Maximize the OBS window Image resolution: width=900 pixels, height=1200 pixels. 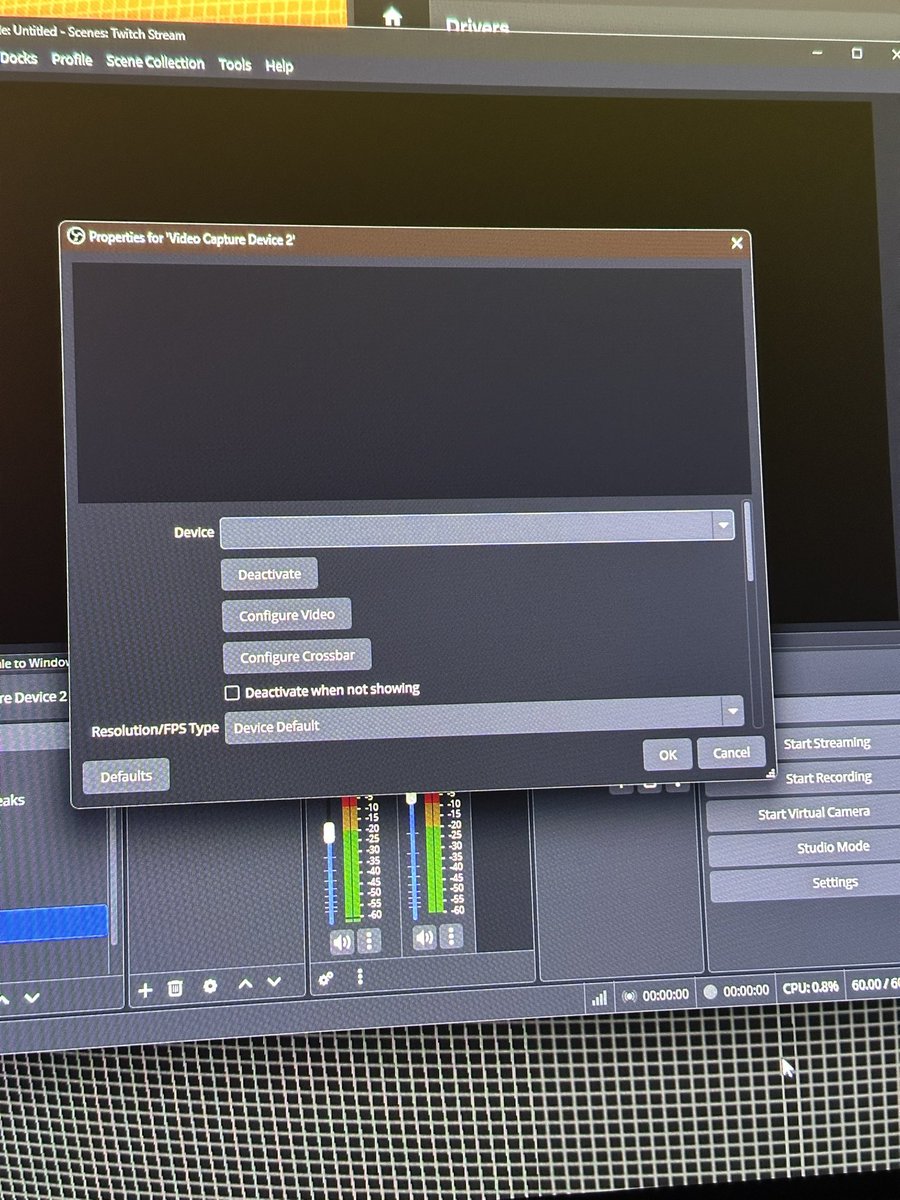858,52
